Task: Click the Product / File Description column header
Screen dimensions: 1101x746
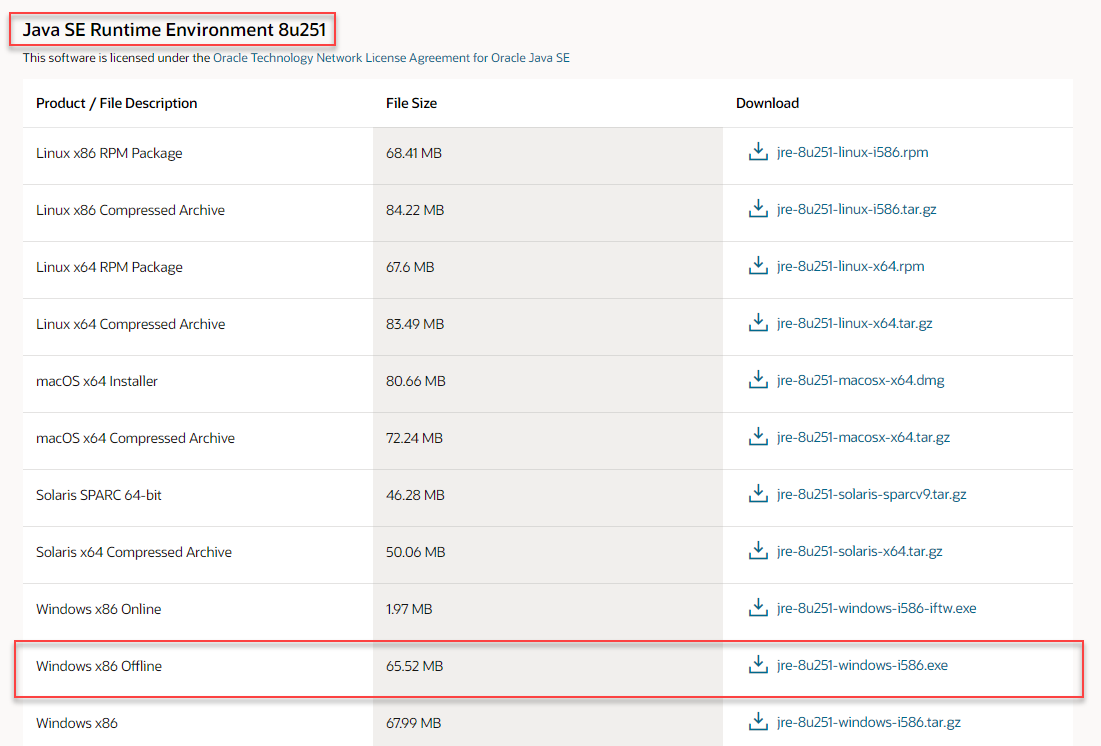Action: 117,103
